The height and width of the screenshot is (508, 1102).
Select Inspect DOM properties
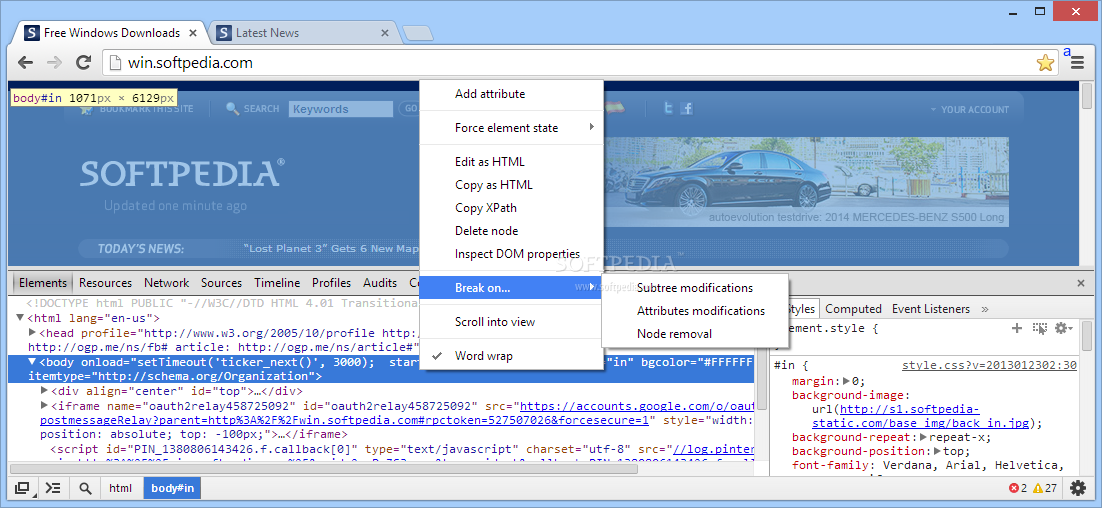click(512, 254)
